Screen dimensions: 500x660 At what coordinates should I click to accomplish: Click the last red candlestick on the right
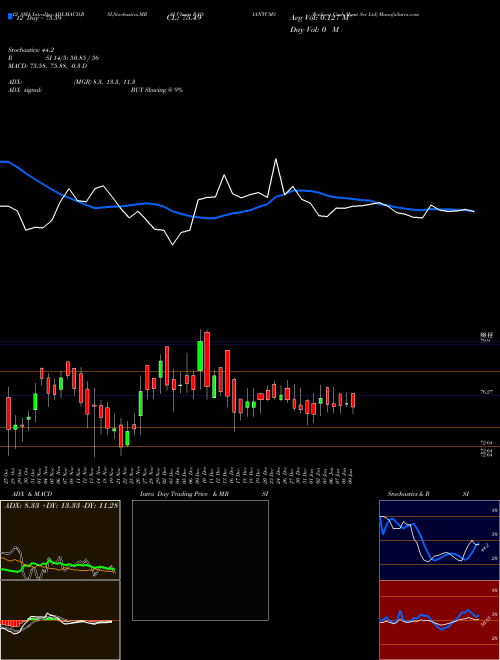point(353,400)
